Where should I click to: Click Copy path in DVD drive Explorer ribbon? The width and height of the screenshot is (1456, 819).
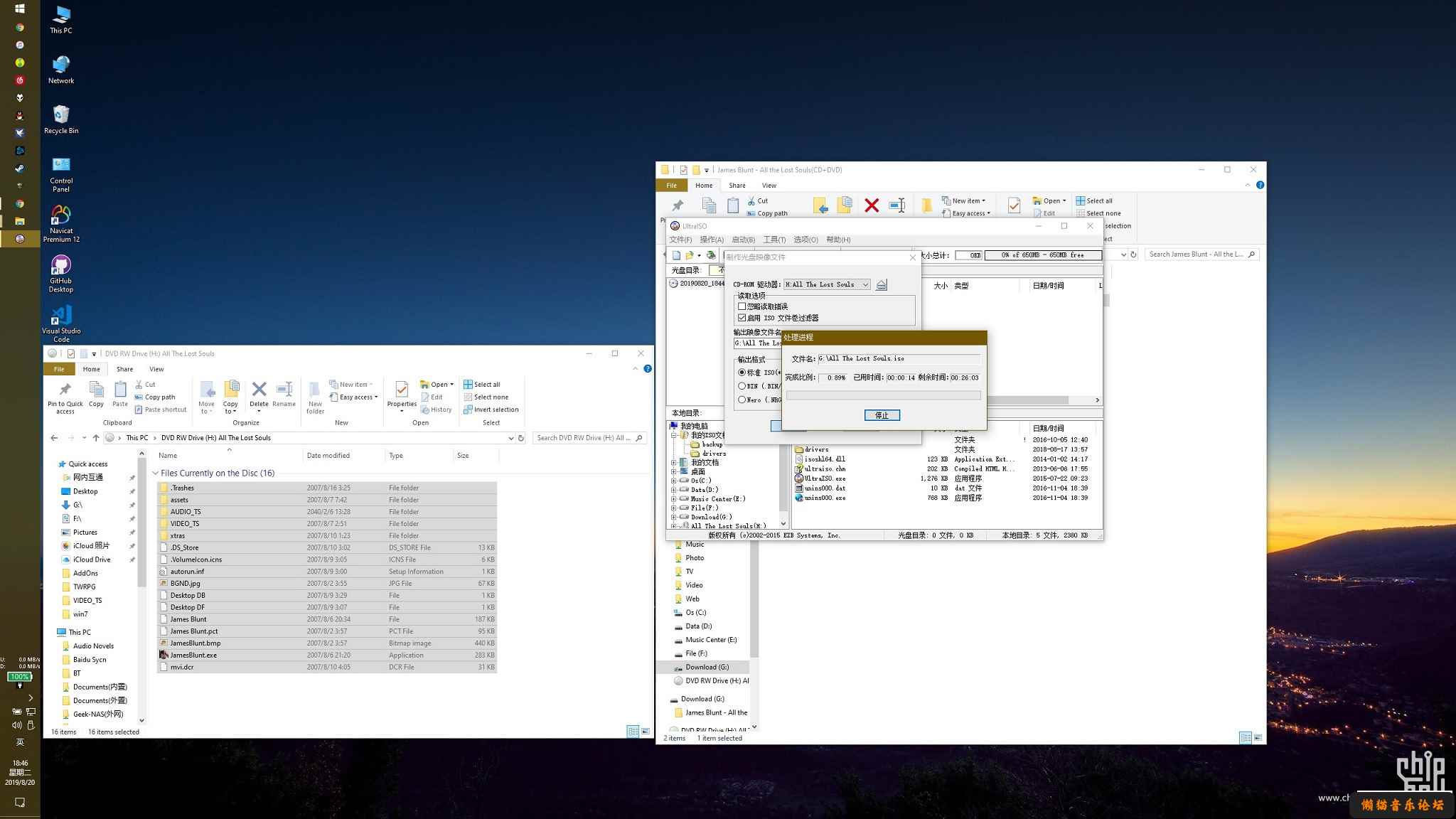click(x=155, y=397)
